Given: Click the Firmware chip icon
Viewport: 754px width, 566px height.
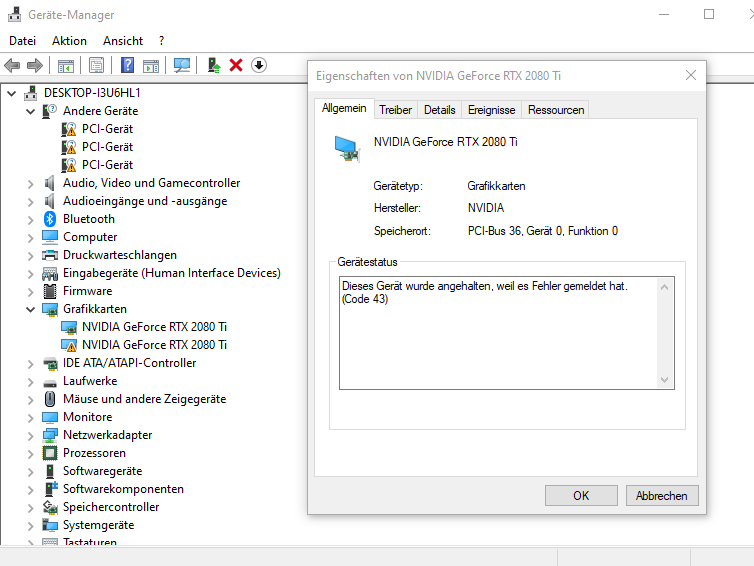Looking at the screenshot, I should click(50, 291).
